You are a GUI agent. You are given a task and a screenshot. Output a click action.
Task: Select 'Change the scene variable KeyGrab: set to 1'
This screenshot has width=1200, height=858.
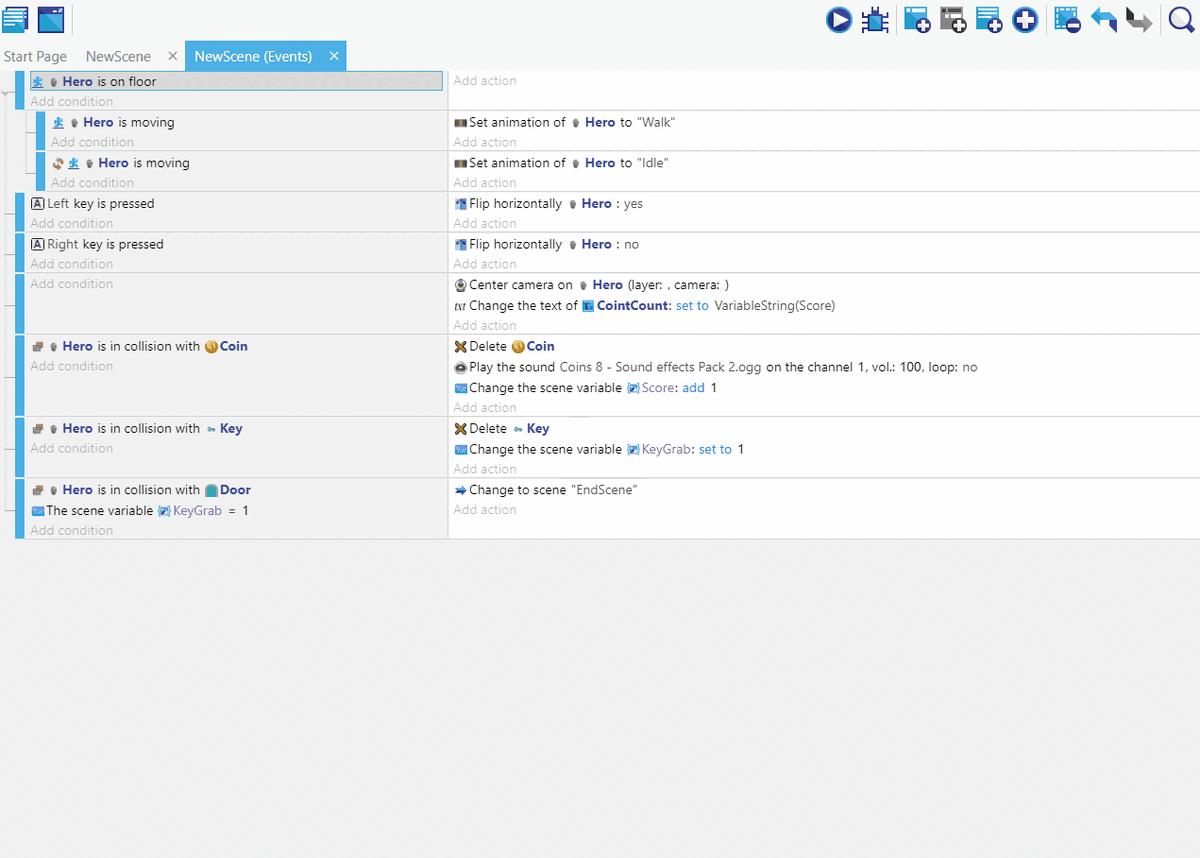[x=599, y=450]
